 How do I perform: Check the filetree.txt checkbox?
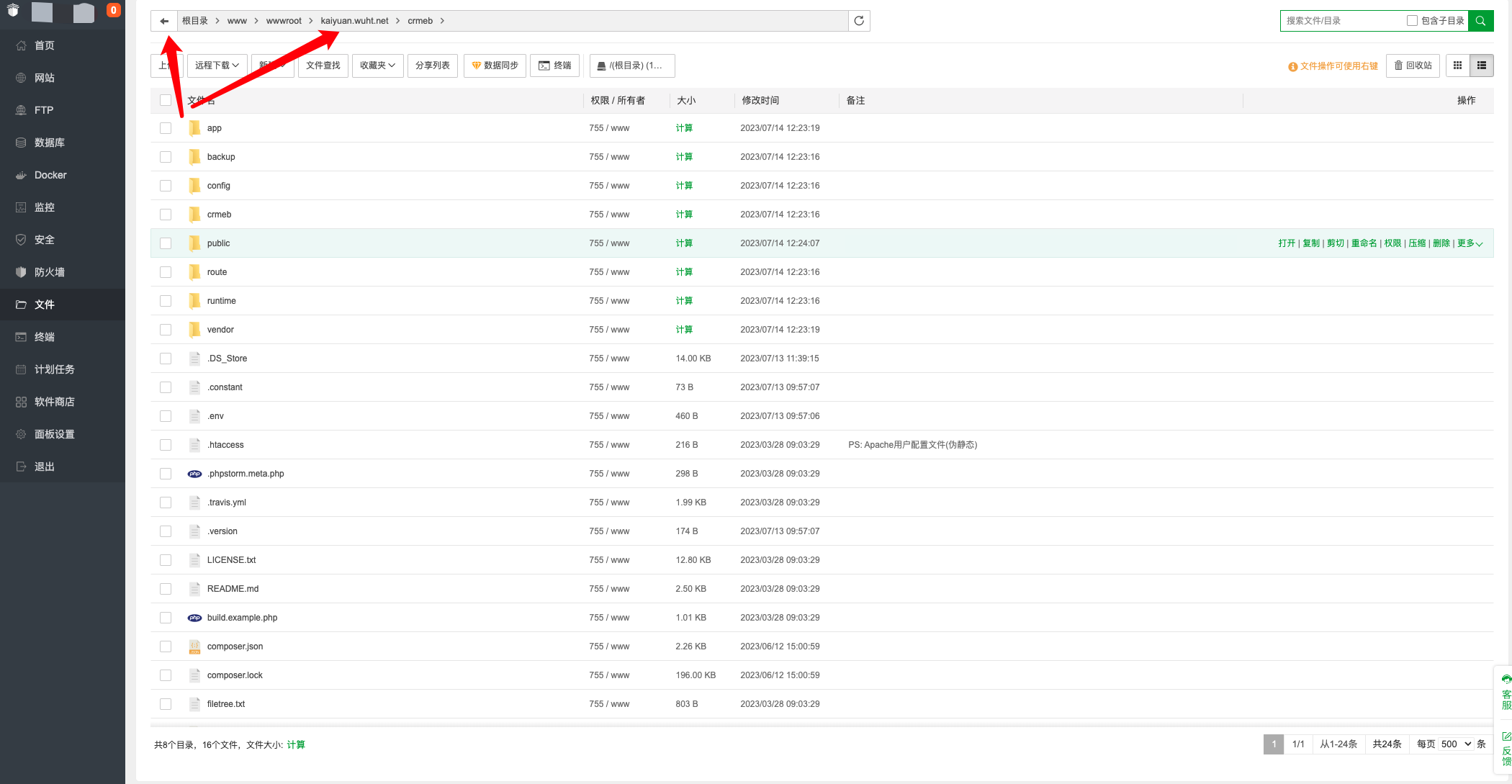click(x=166, y=704)
